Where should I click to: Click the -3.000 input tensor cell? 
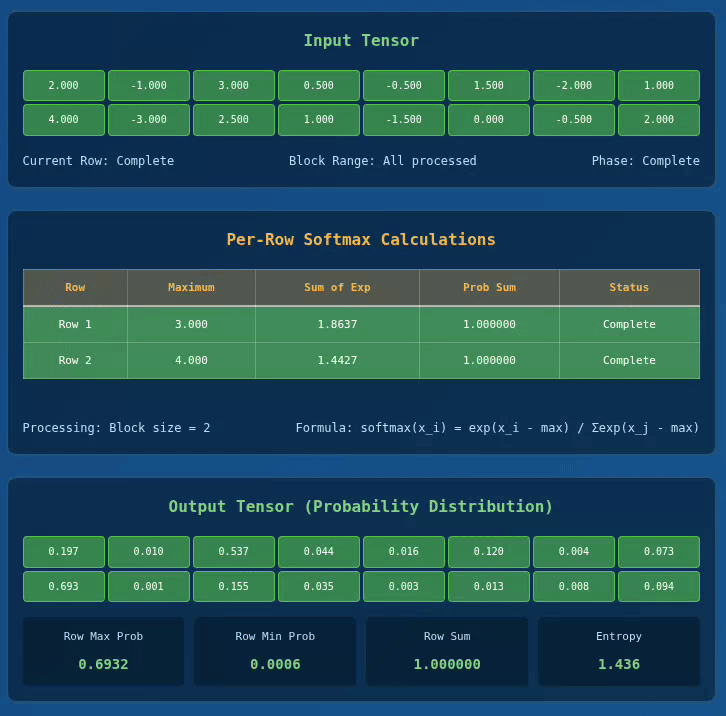click(x=149, y=120)
